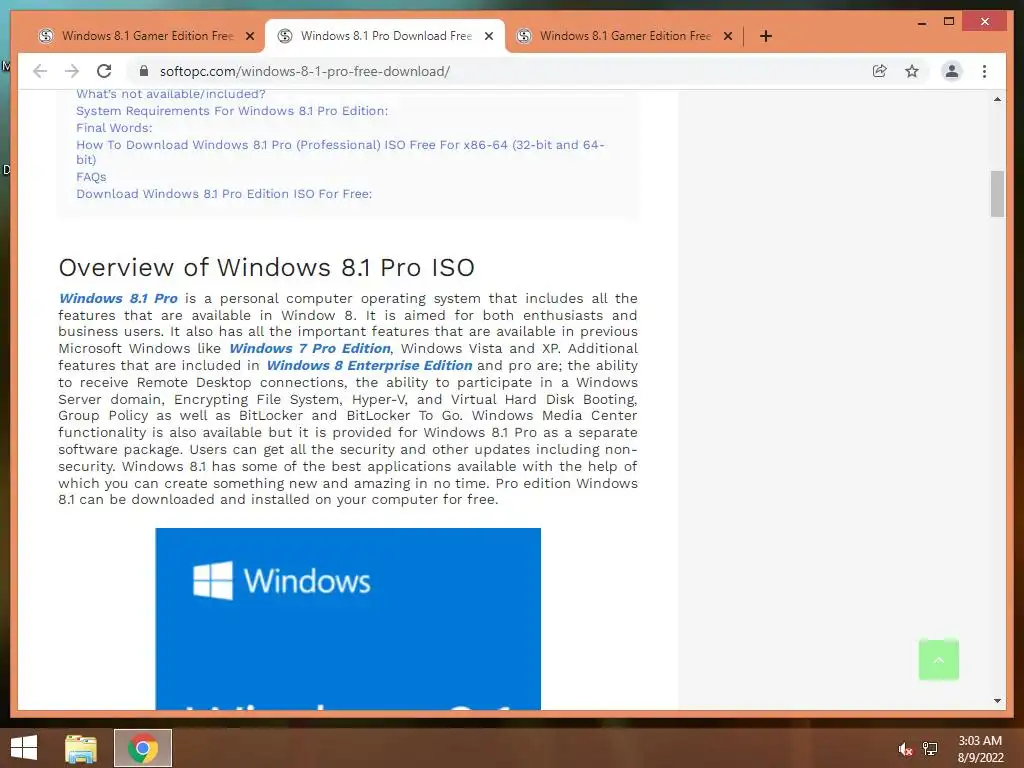View site security lock information
This screenshot has height=768, width=1024.
pos(144,71)
